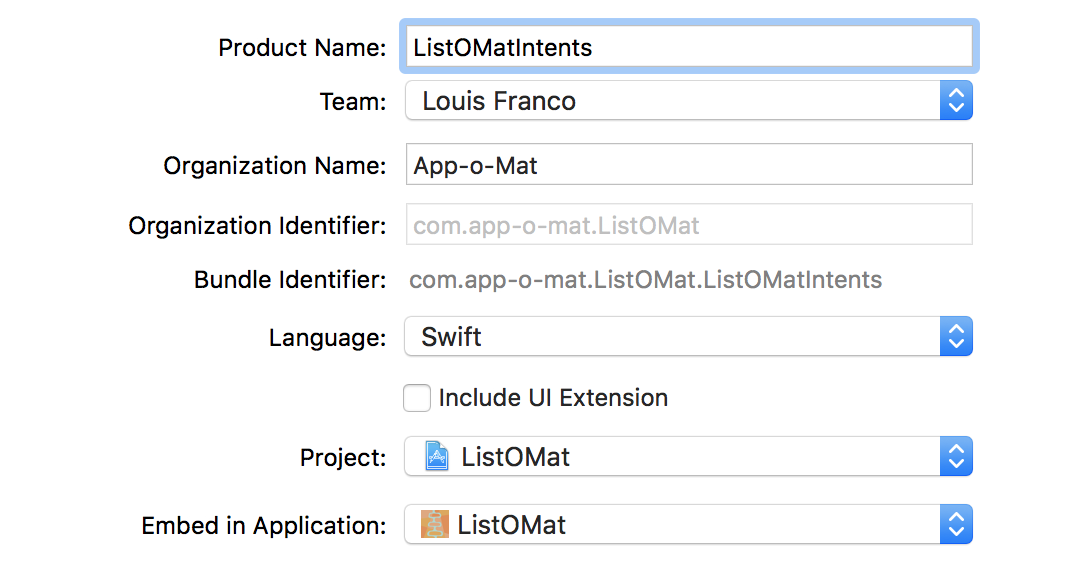Open the Language dropdown set to Swift
1078x572 pixels.
point(670,337)
